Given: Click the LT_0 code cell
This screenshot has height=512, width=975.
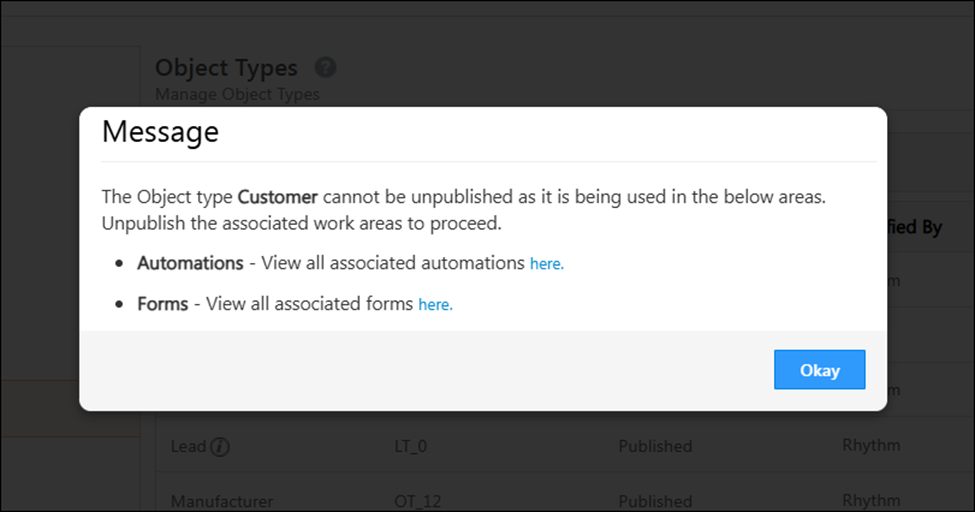Looking at the screenshot, I should [411, 447].
